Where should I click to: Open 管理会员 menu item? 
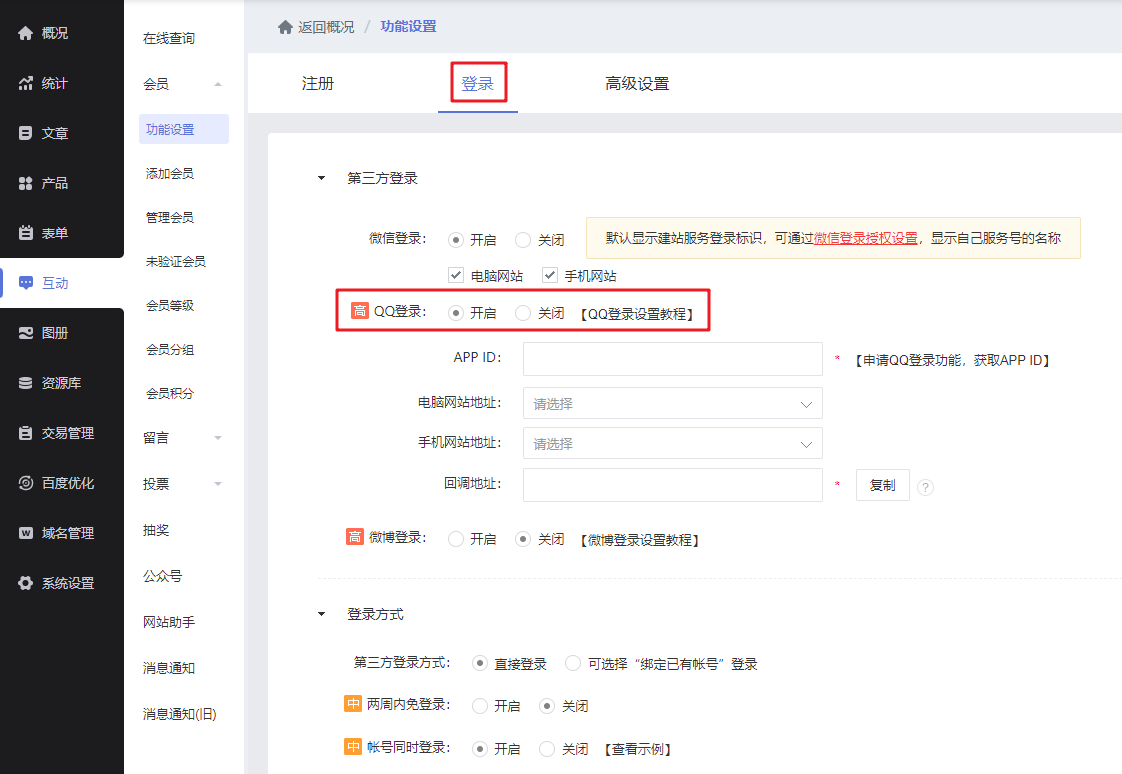pyautogui.click(x=170, y=217)
